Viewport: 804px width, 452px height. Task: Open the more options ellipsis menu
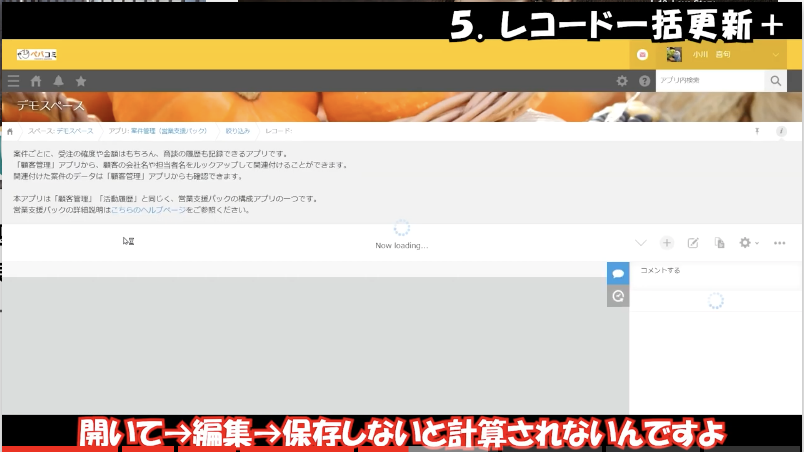click(x=780, y=243)
